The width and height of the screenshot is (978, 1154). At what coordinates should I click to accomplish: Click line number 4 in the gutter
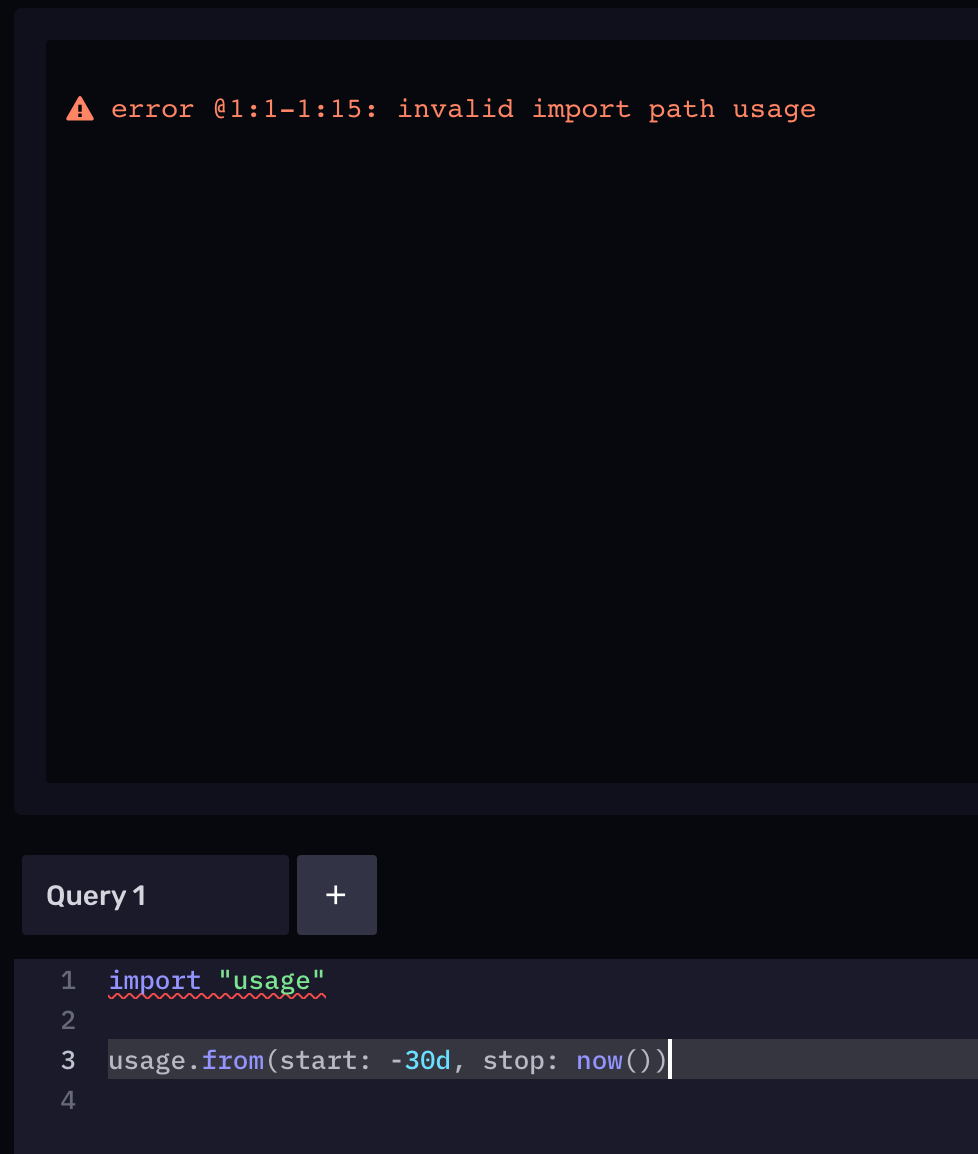click(67, 1098)
